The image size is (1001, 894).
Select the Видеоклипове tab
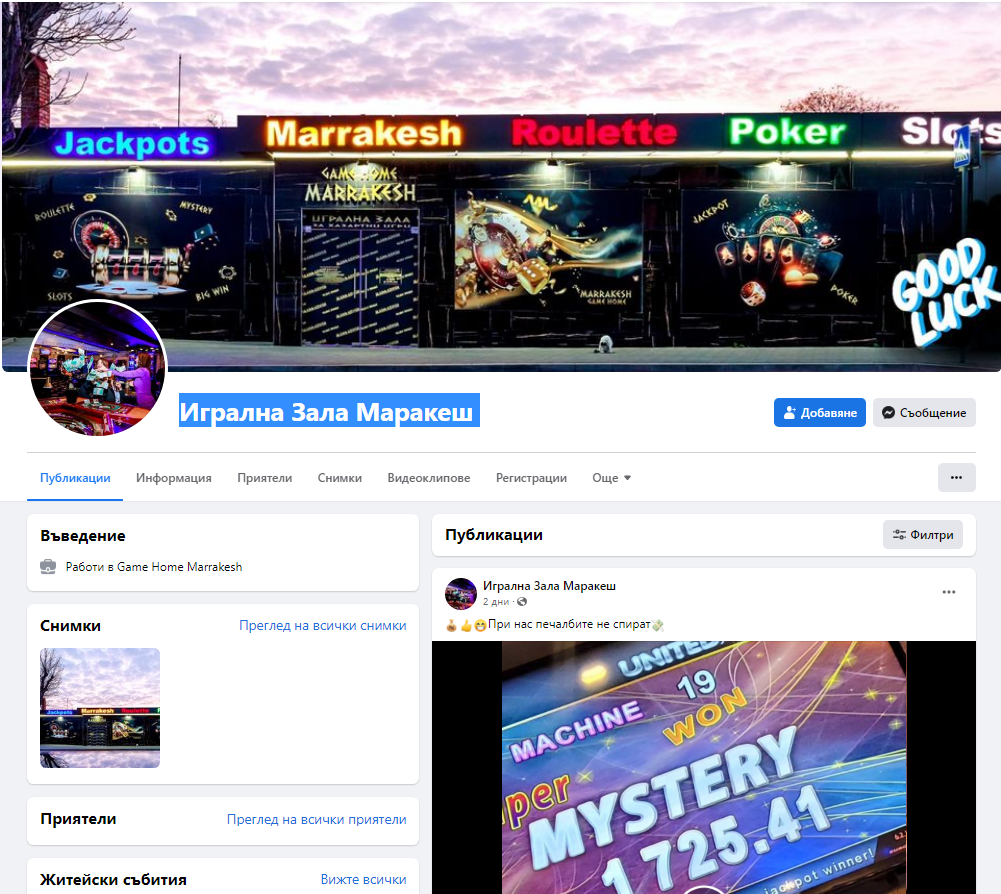429,478
